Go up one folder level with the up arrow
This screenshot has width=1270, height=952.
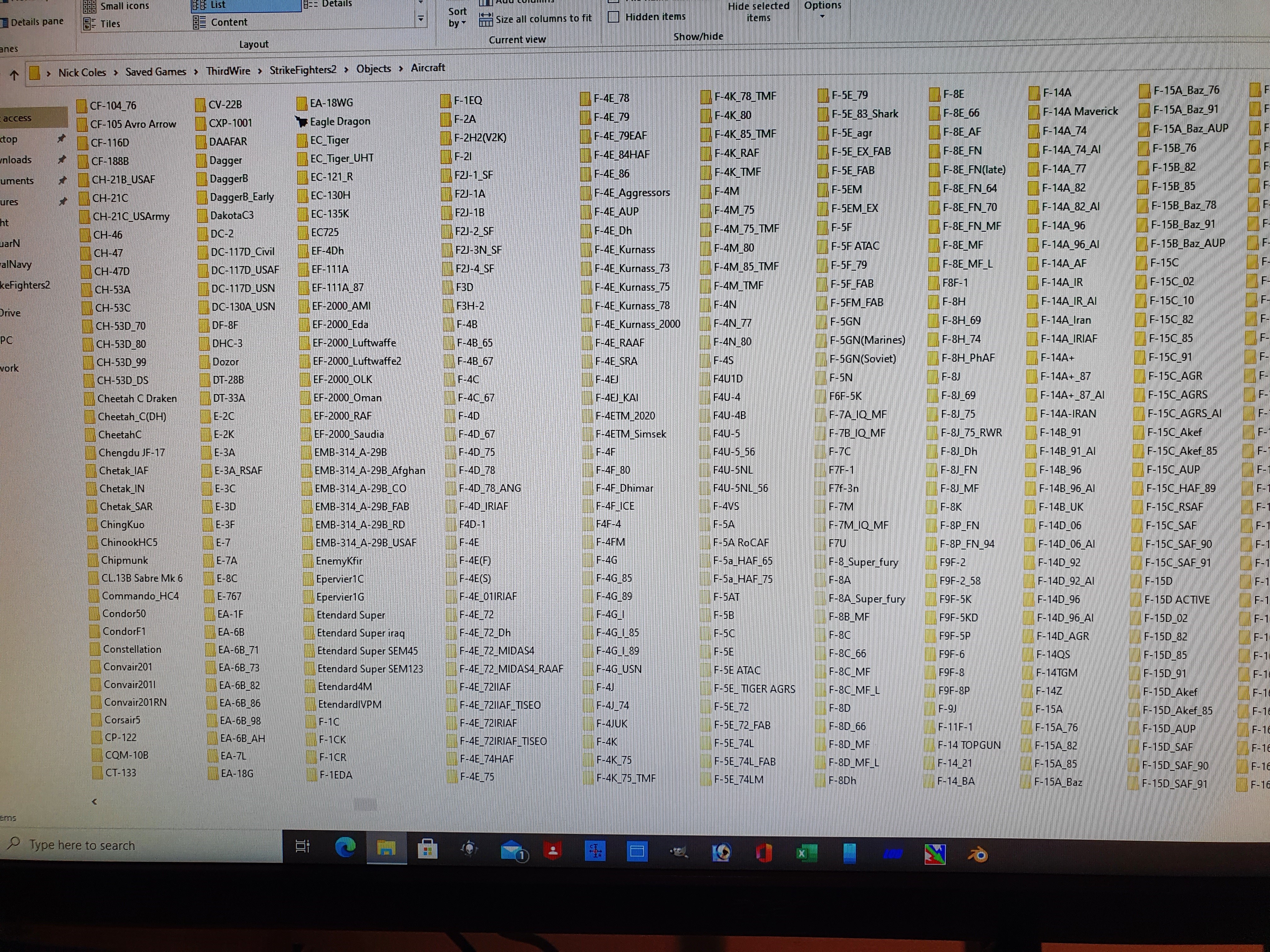[x=14, y=75]
